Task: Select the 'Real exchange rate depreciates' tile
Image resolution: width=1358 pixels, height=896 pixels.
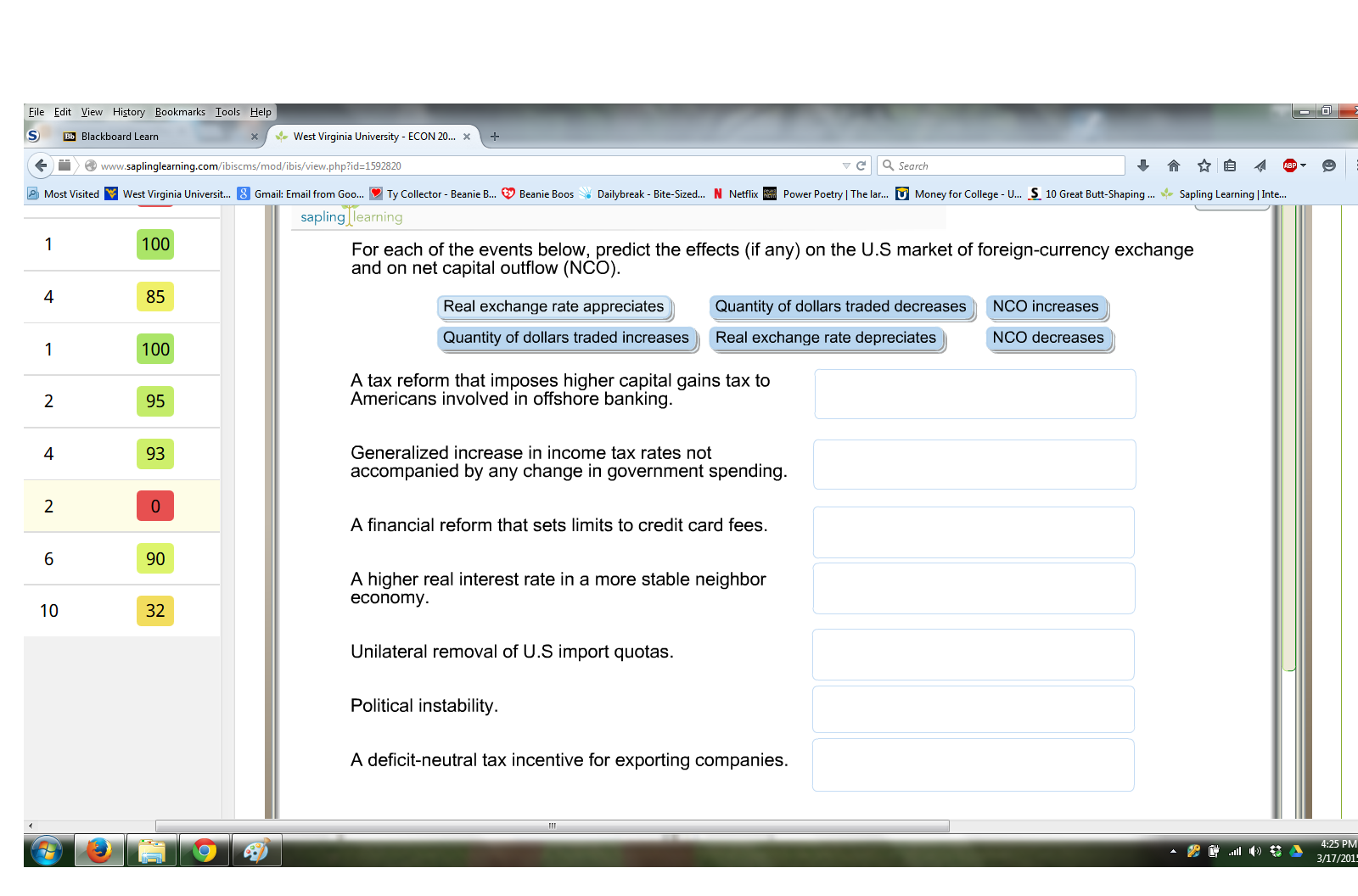Action: pyautogui.click(x=826, y=338)
